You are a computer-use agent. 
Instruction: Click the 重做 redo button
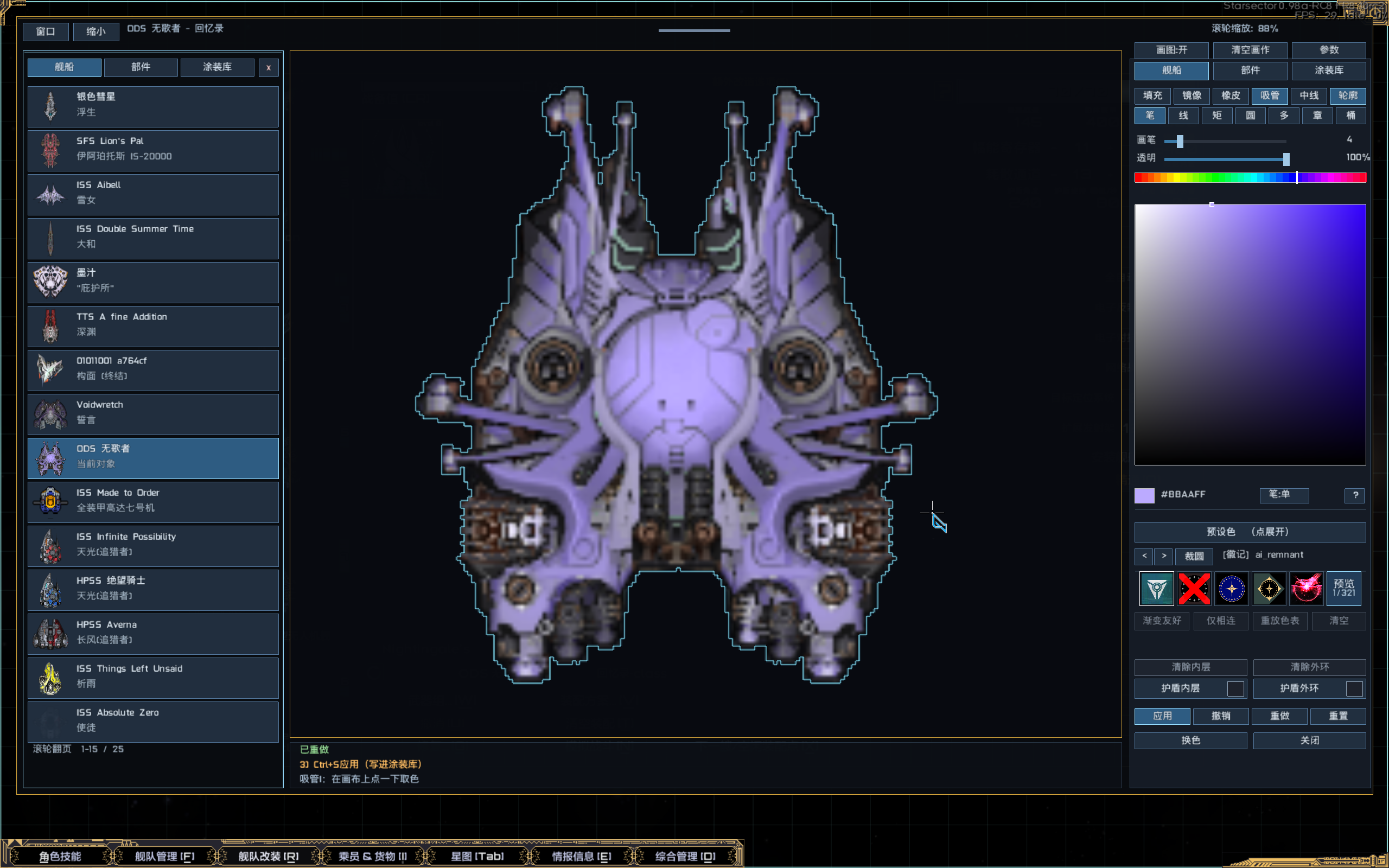[x=1279, y=716]
